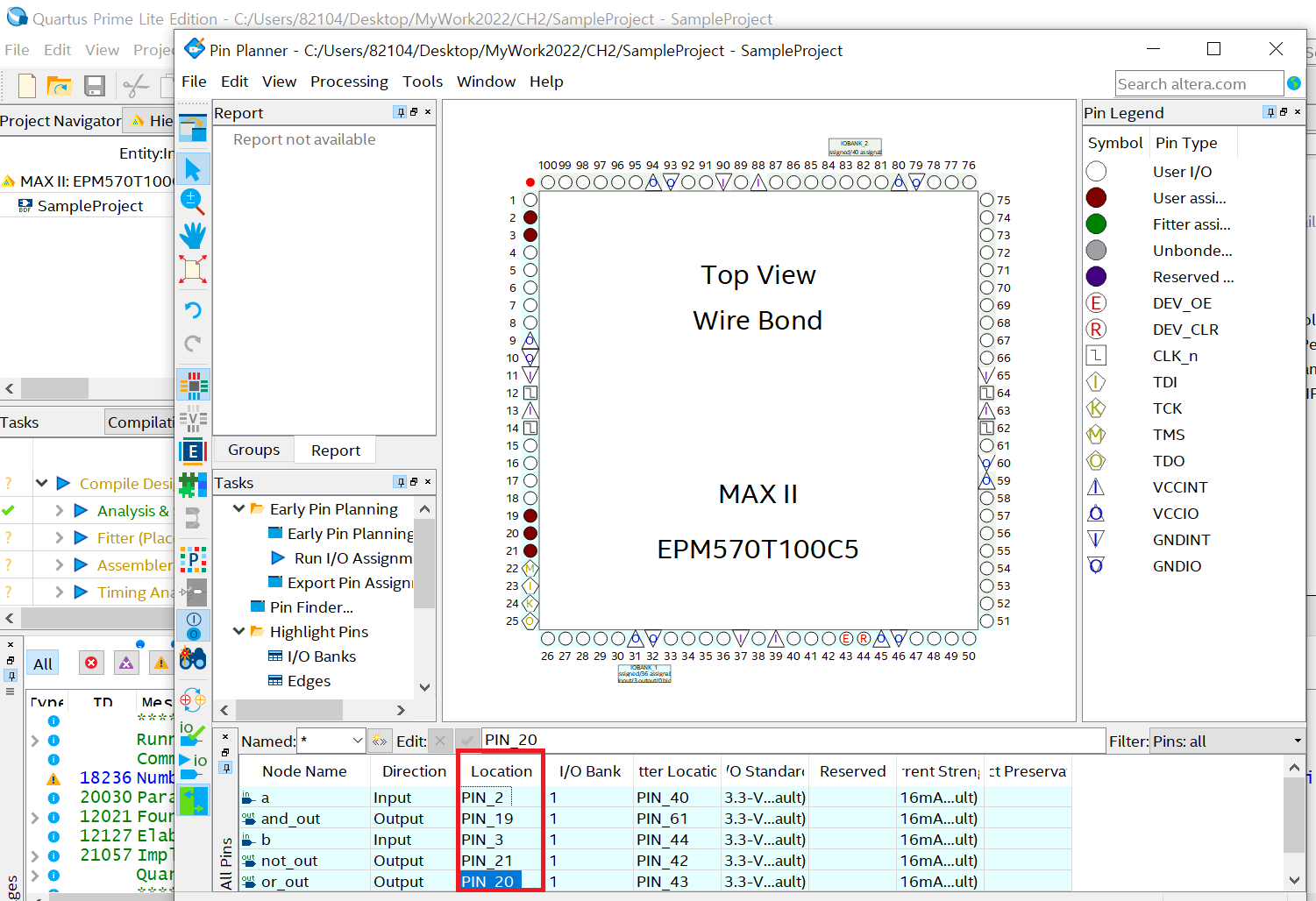
Task: Open the Named filter dropdown
Action: 357,741
